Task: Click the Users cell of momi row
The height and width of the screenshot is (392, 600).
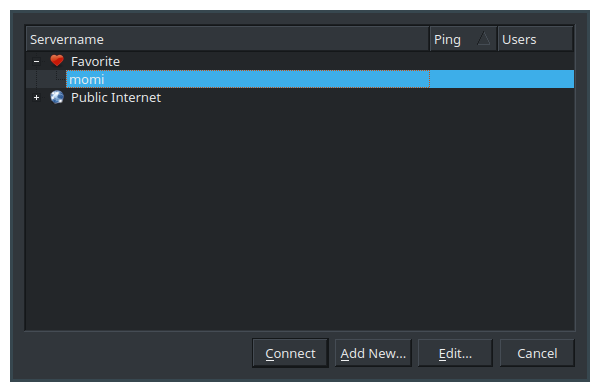Action: click(536, 79)
